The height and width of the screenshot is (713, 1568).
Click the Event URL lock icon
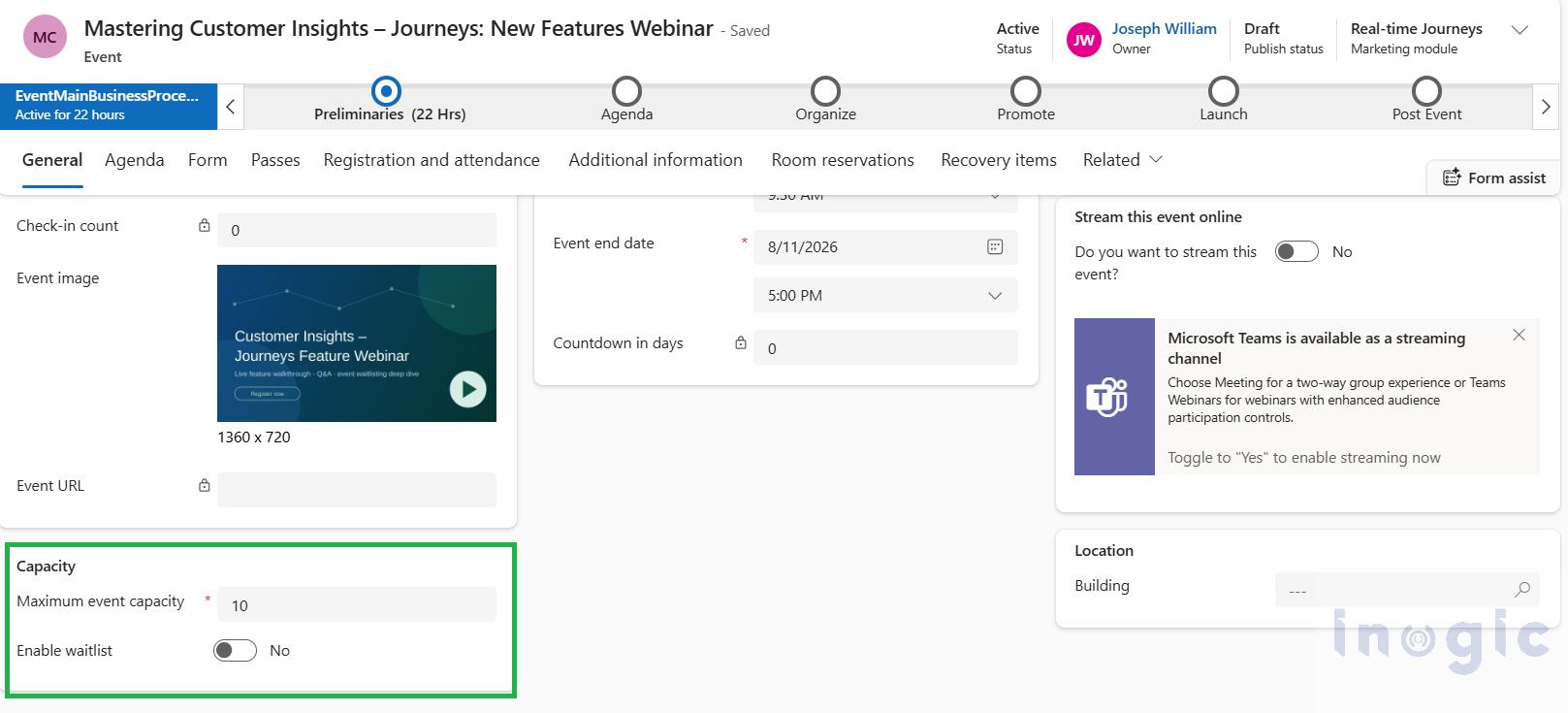click(x=205, y=486)
